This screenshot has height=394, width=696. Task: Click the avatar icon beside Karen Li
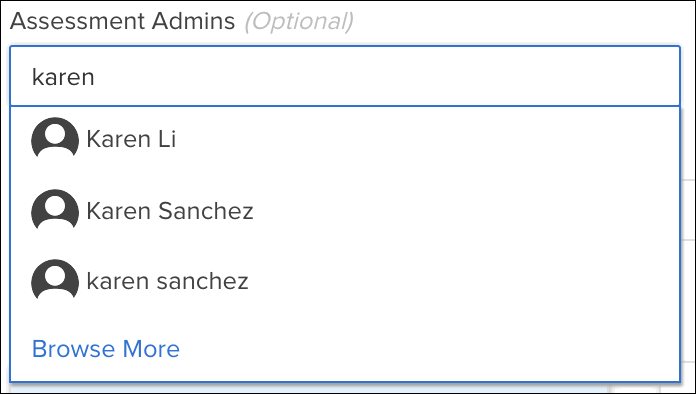tap(55, 138)
